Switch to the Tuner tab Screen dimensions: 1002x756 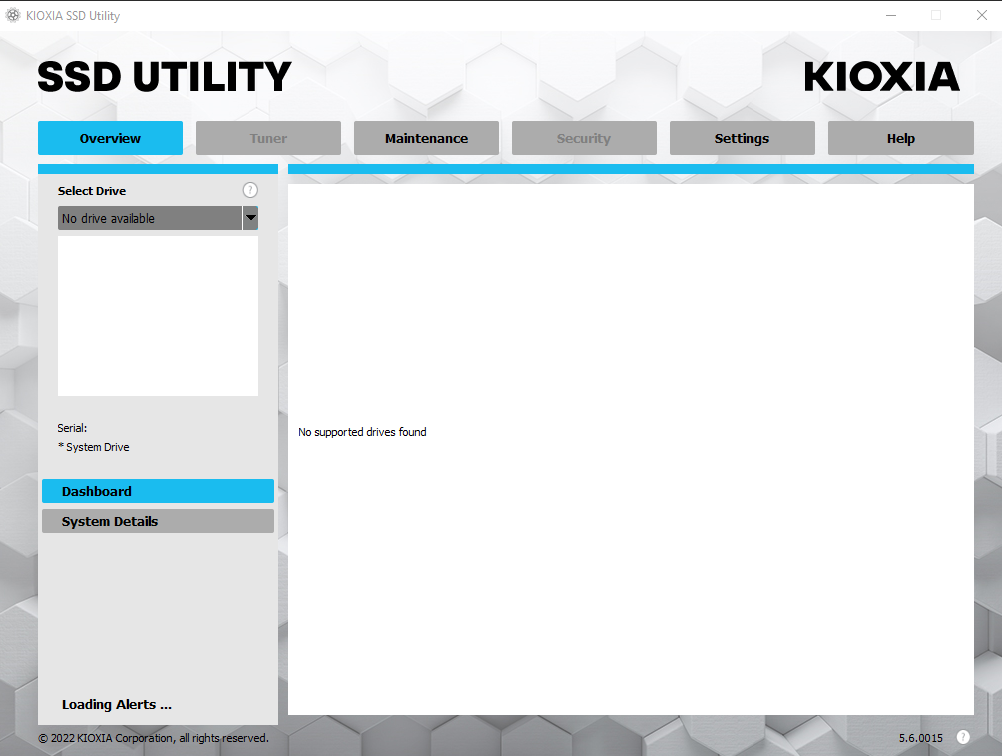coord(268,138)
